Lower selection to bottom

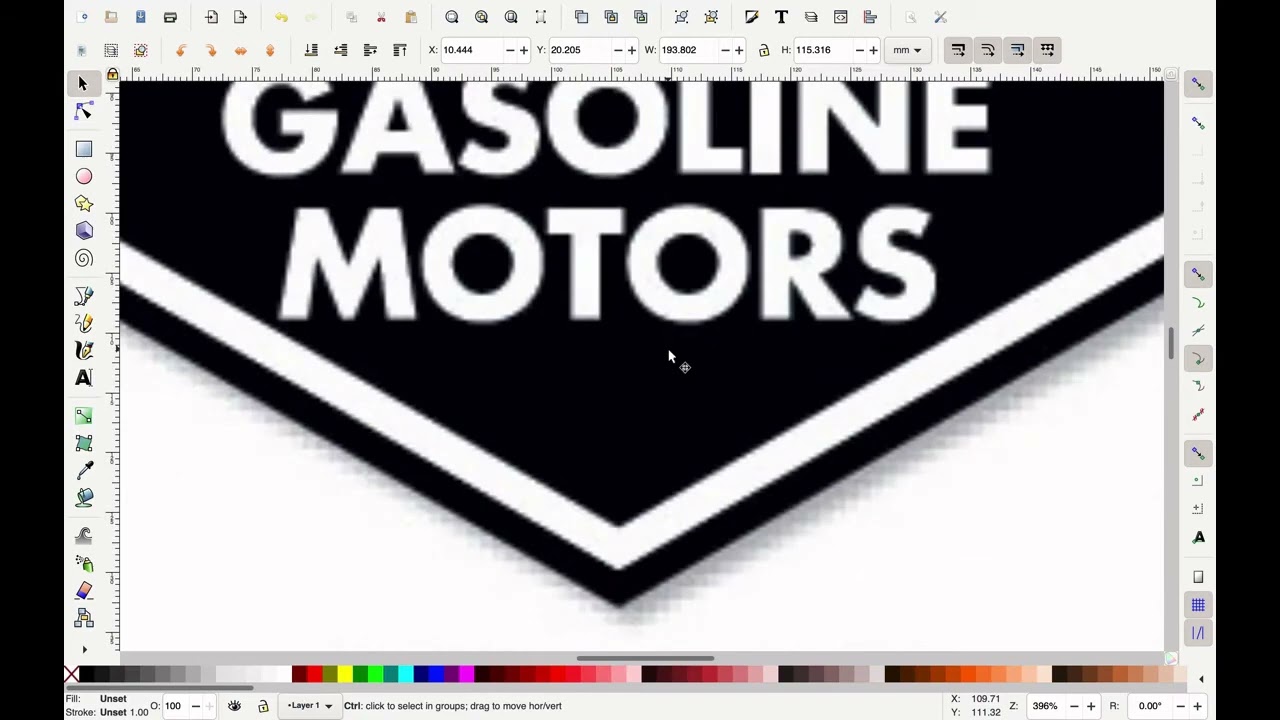(x=311, y=50)
